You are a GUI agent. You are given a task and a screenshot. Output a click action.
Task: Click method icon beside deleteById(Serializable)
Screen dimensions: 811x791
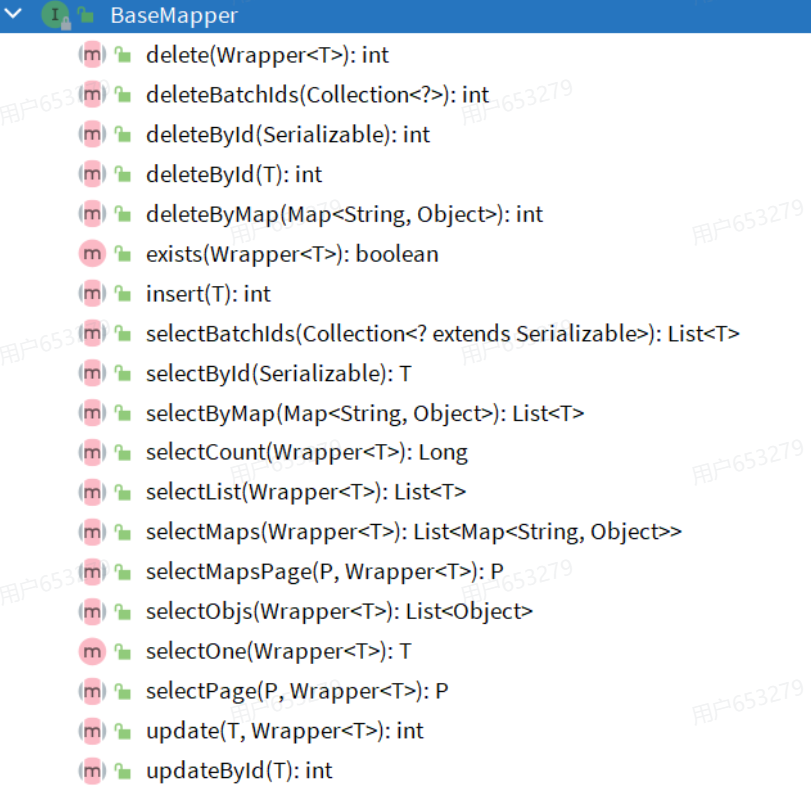[x=92, y=134]
